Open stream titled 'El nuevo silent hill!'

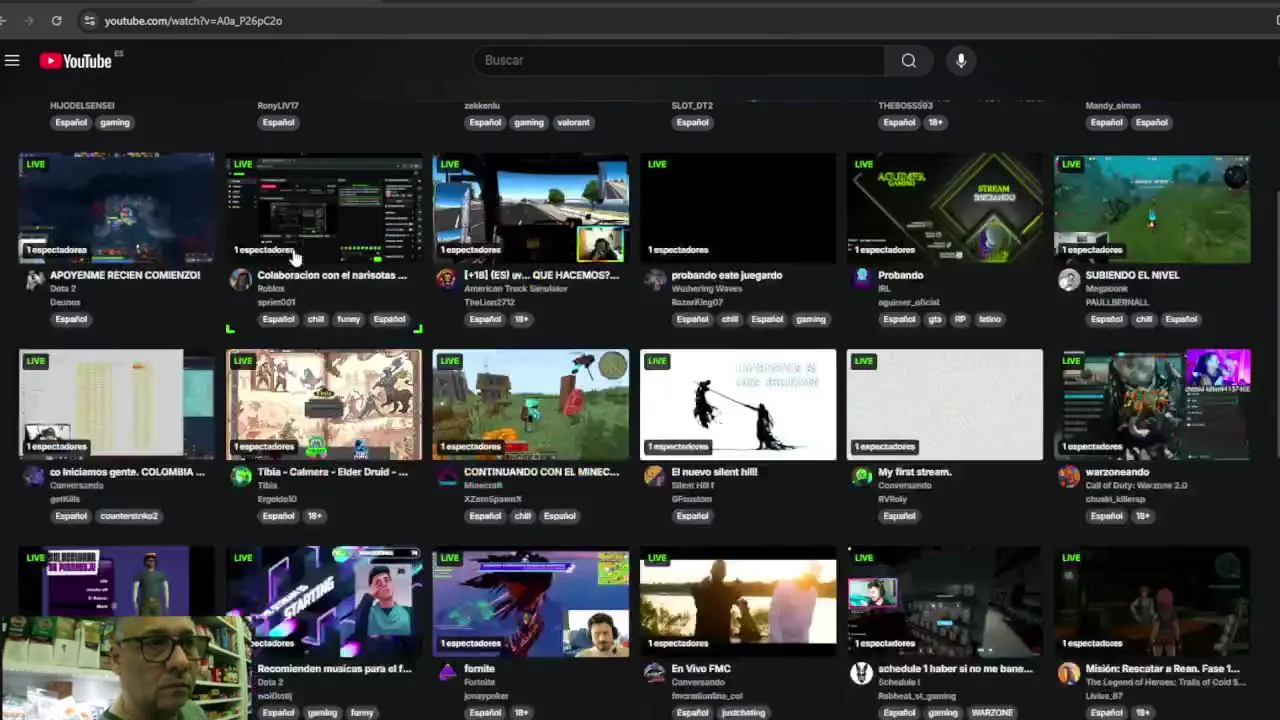(x=714, y=472)
